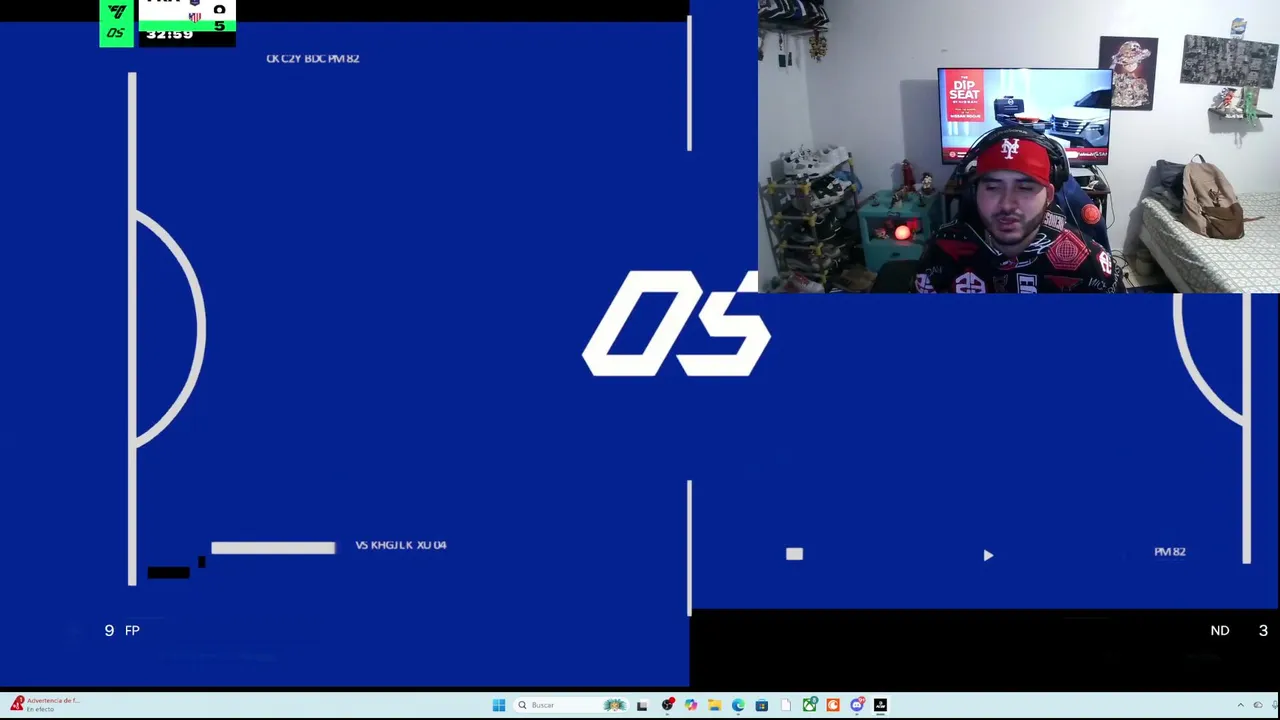Click the streamer webcam feed

pyautogui.click(x=1019, y=146)
